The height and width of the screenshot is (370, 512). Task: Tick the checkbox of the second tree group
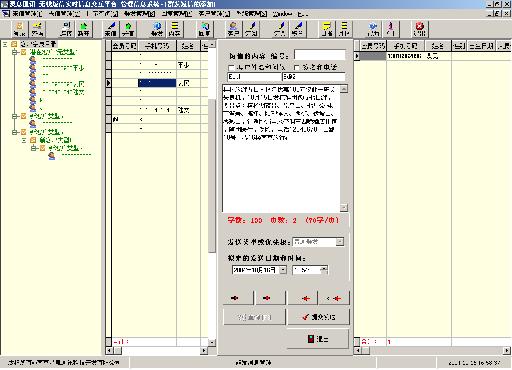tap(24, 116)
